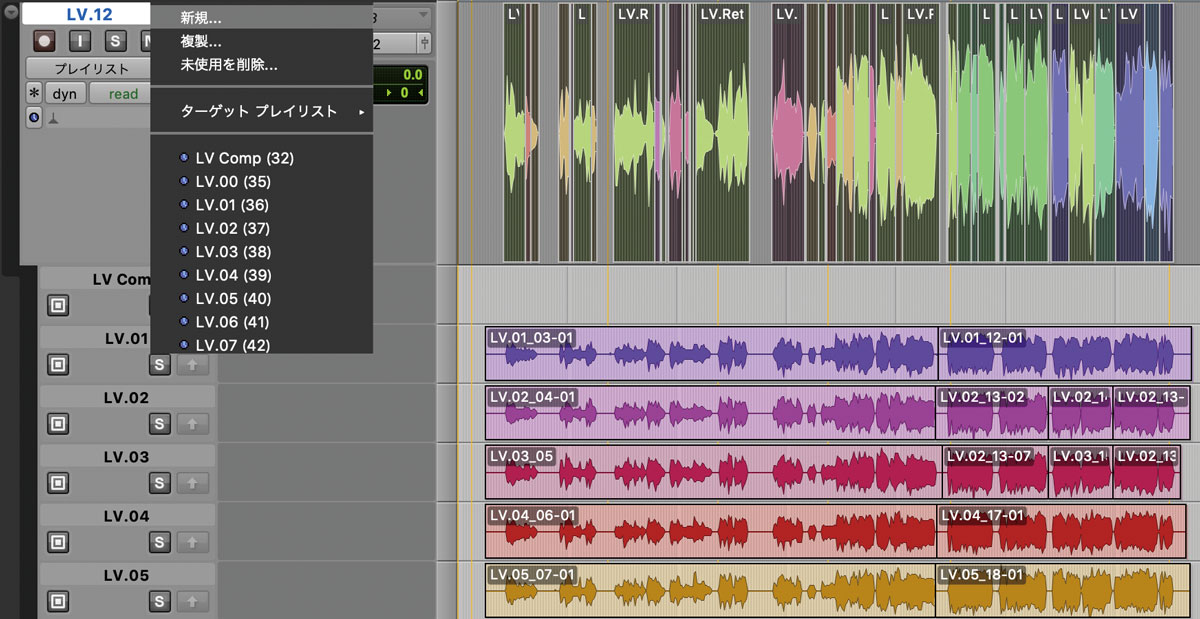The image size is (1200, 619).
Task: Set LV.01 lane as target playlist
Action: coord(58,365)
